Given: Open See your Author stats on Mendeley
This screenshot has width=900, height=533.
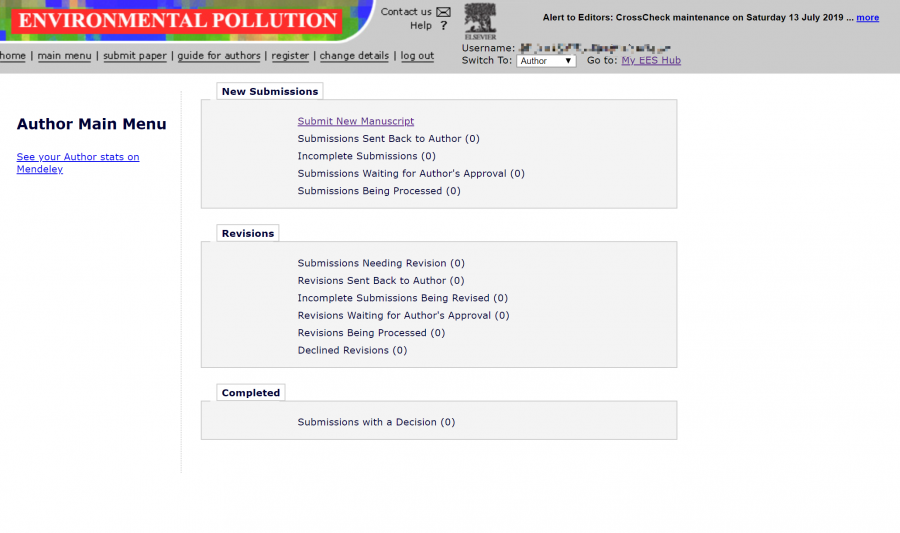Looking at the screenshot, I should [x=78, y=163].
